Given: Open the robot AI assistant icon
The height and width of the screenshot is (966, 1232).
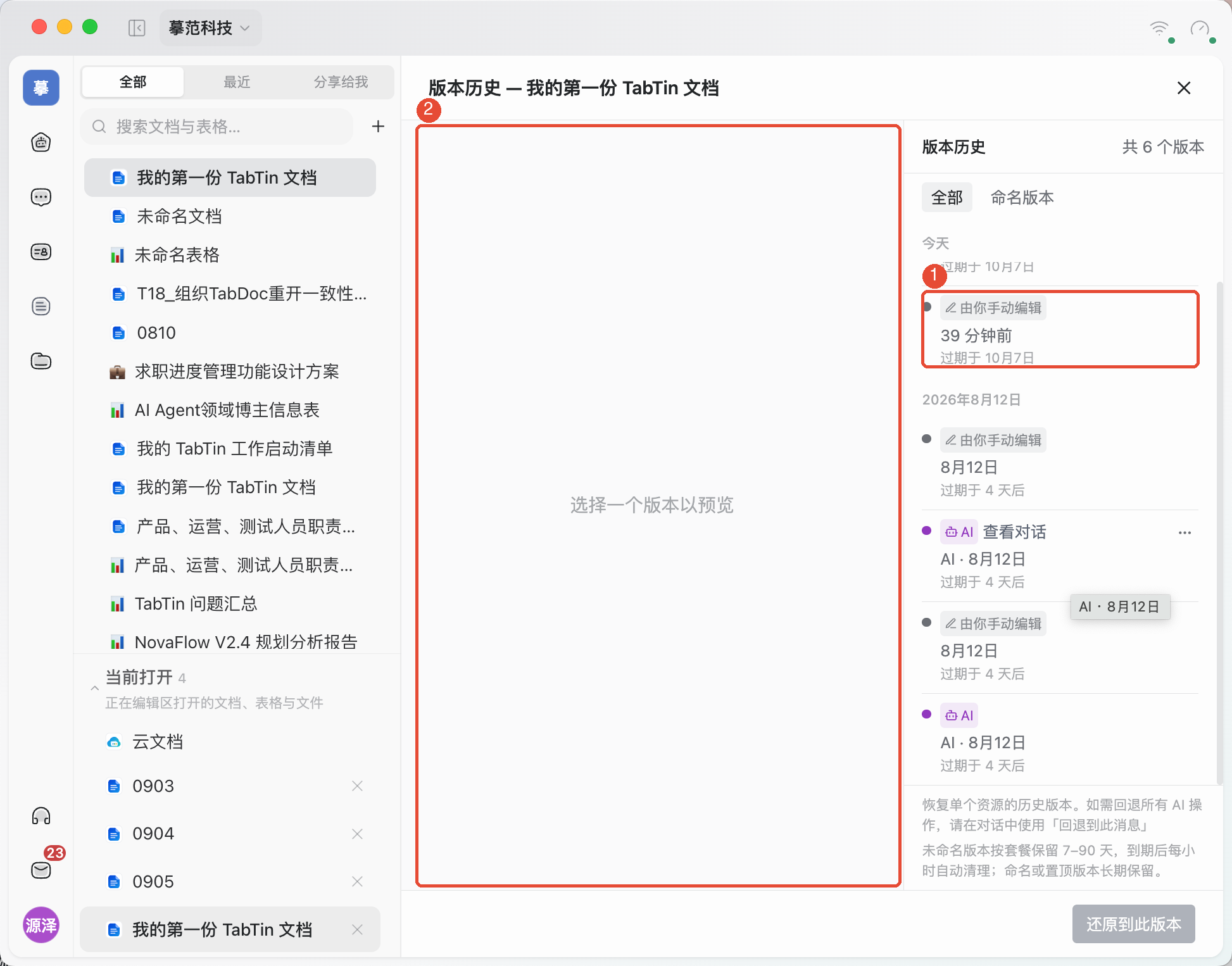Looking at the screenshot, I should 41,142.
